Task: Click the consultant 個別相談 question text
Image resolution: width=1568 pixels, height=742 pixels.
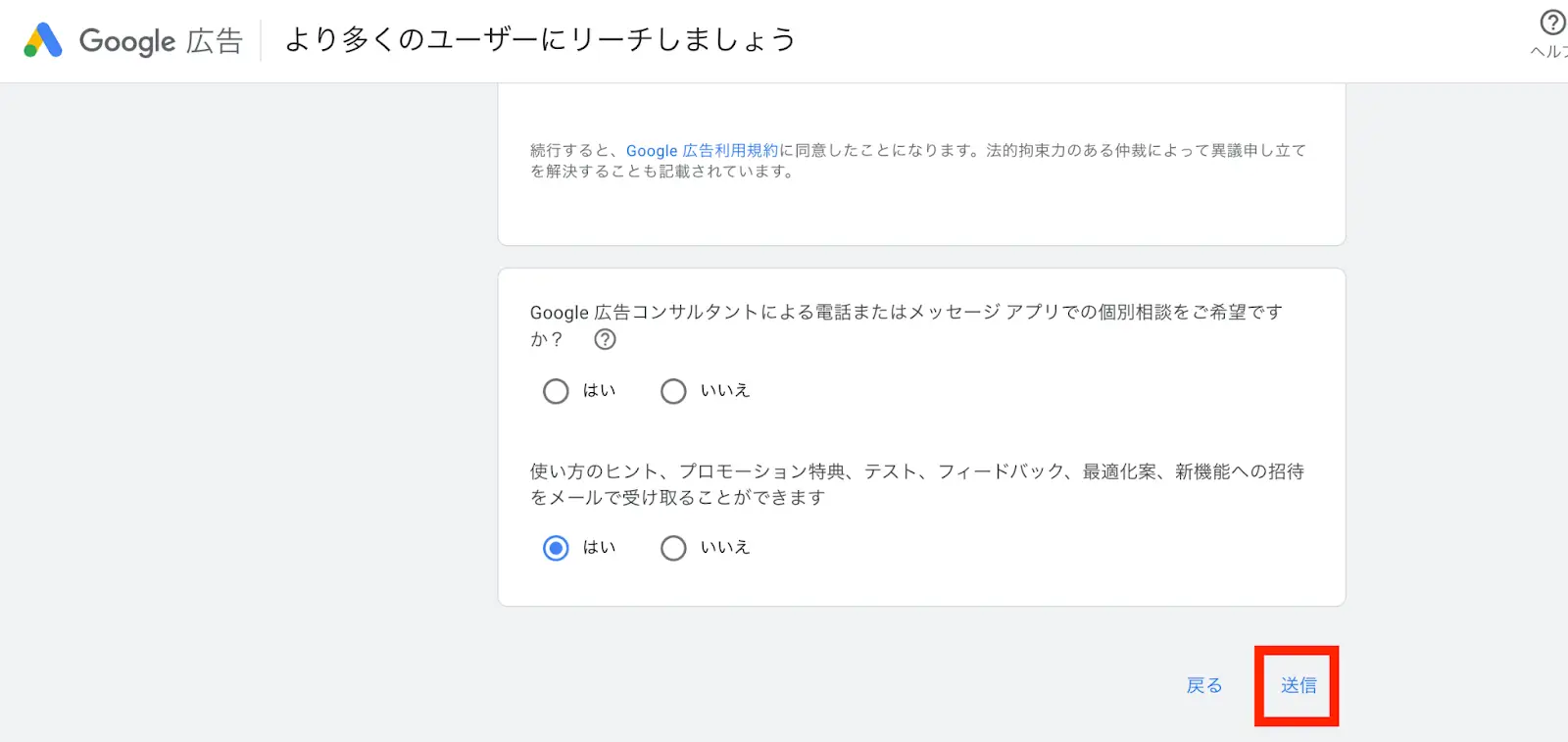Action: tap(906, 313)
